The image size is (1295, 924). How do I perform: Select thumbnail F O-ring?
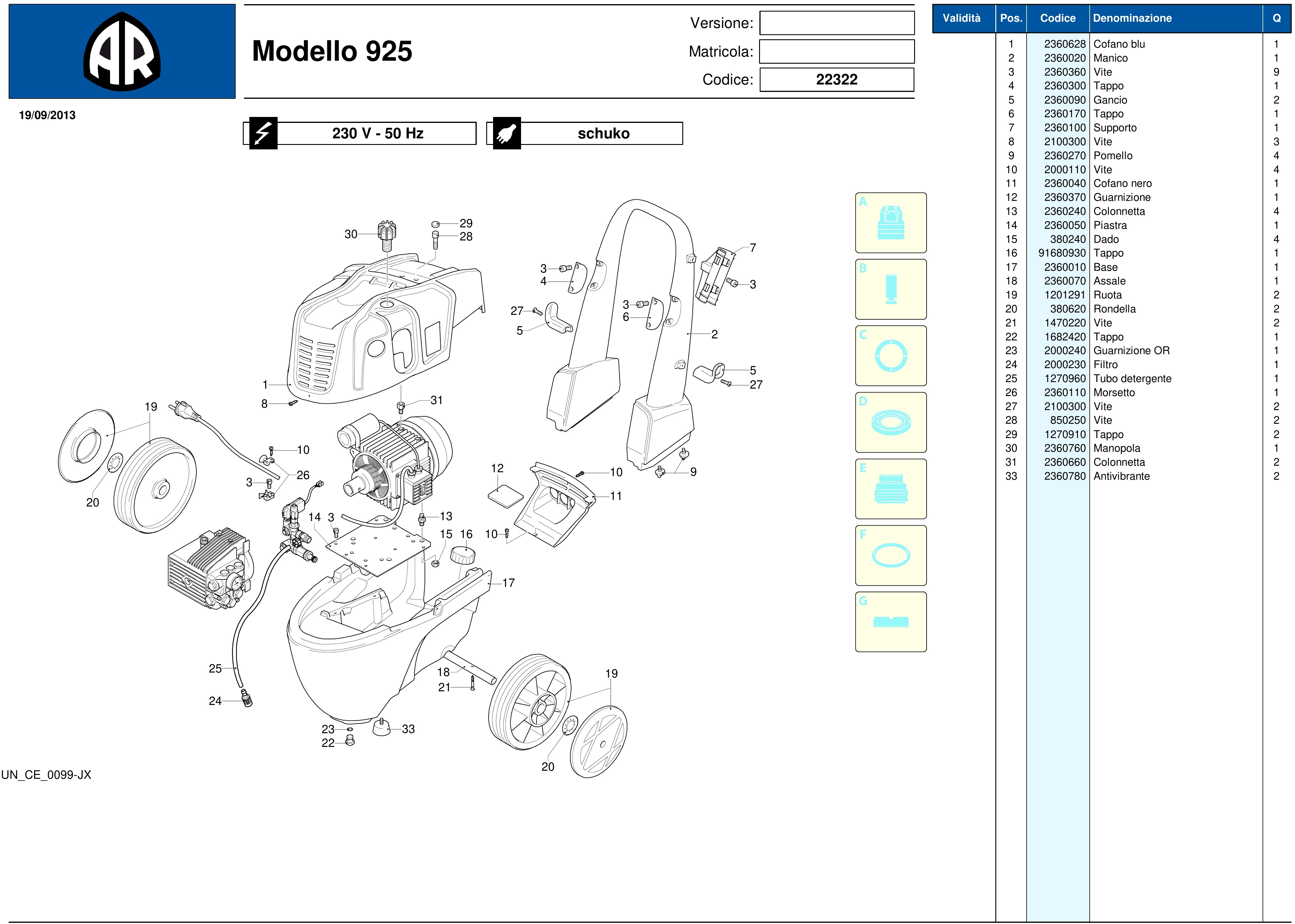(x=890, y=555)
